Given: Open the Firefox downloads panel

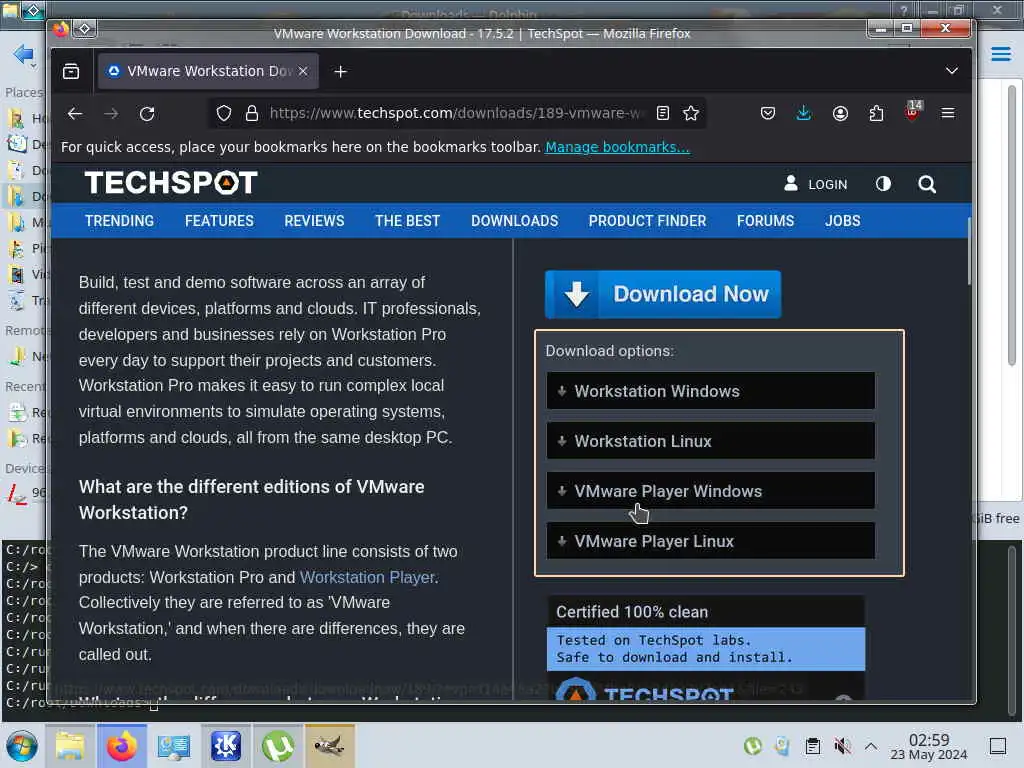Looking at the screenshot, I should click(x=804, y=114).
